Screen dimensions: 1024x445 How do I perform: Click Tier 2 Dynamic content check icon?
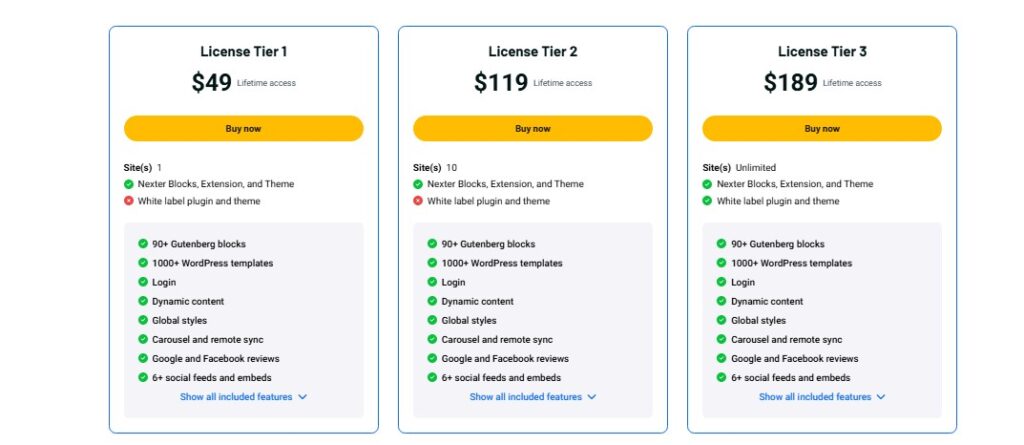pos(432,301)
